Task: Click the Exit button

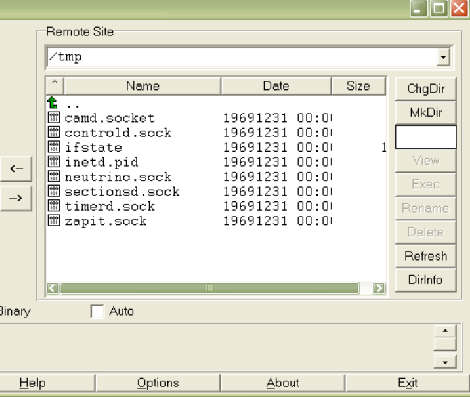Action: coord(407,383)
